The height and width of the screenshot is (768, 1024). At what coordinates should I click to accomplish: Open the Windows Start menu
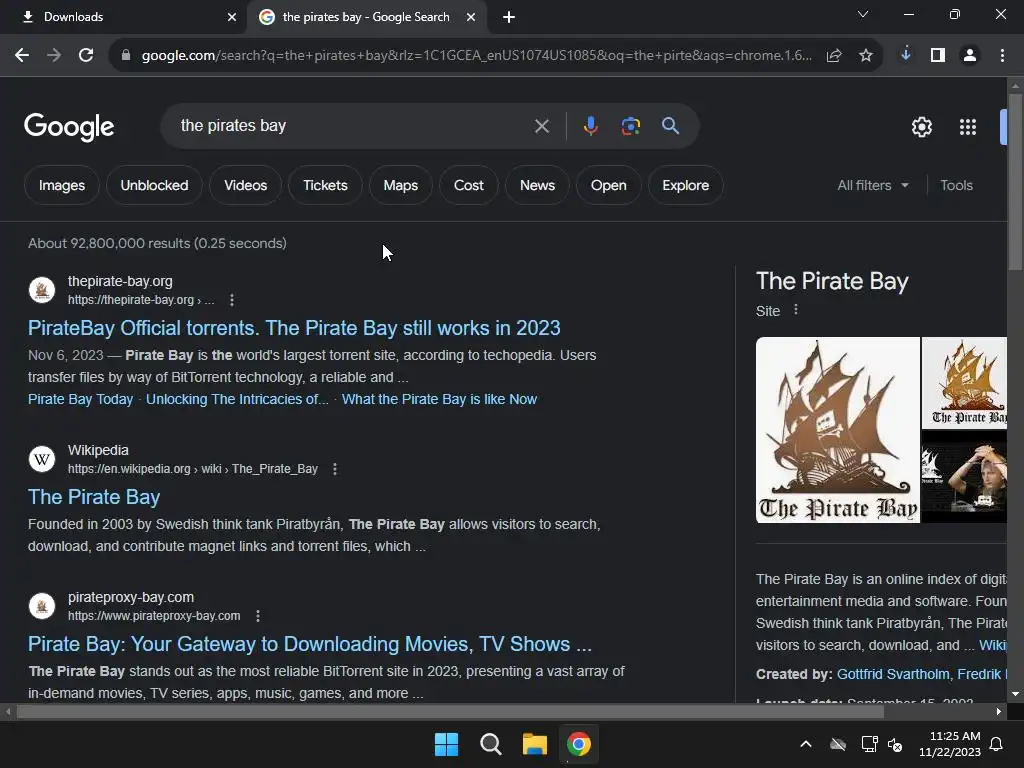(x=447, y=744)
